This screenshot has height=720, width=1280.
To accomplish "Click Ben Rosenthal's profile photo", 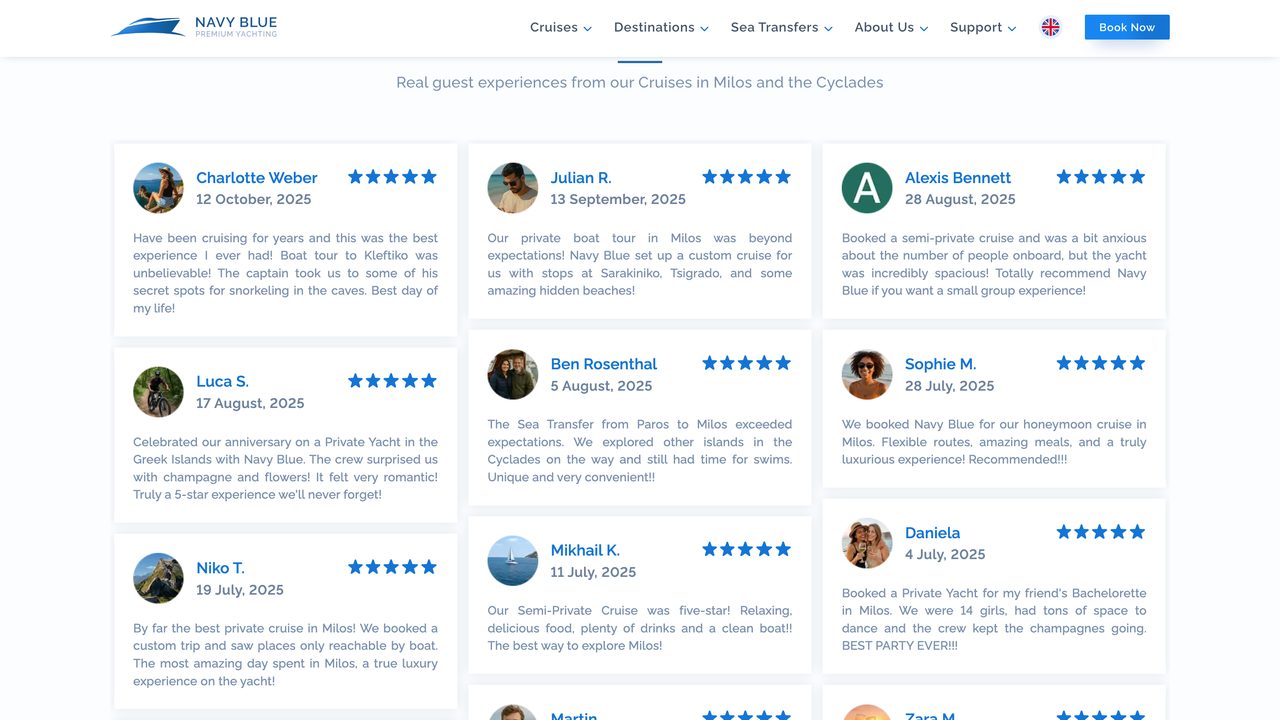I will (x=513, y=375).
